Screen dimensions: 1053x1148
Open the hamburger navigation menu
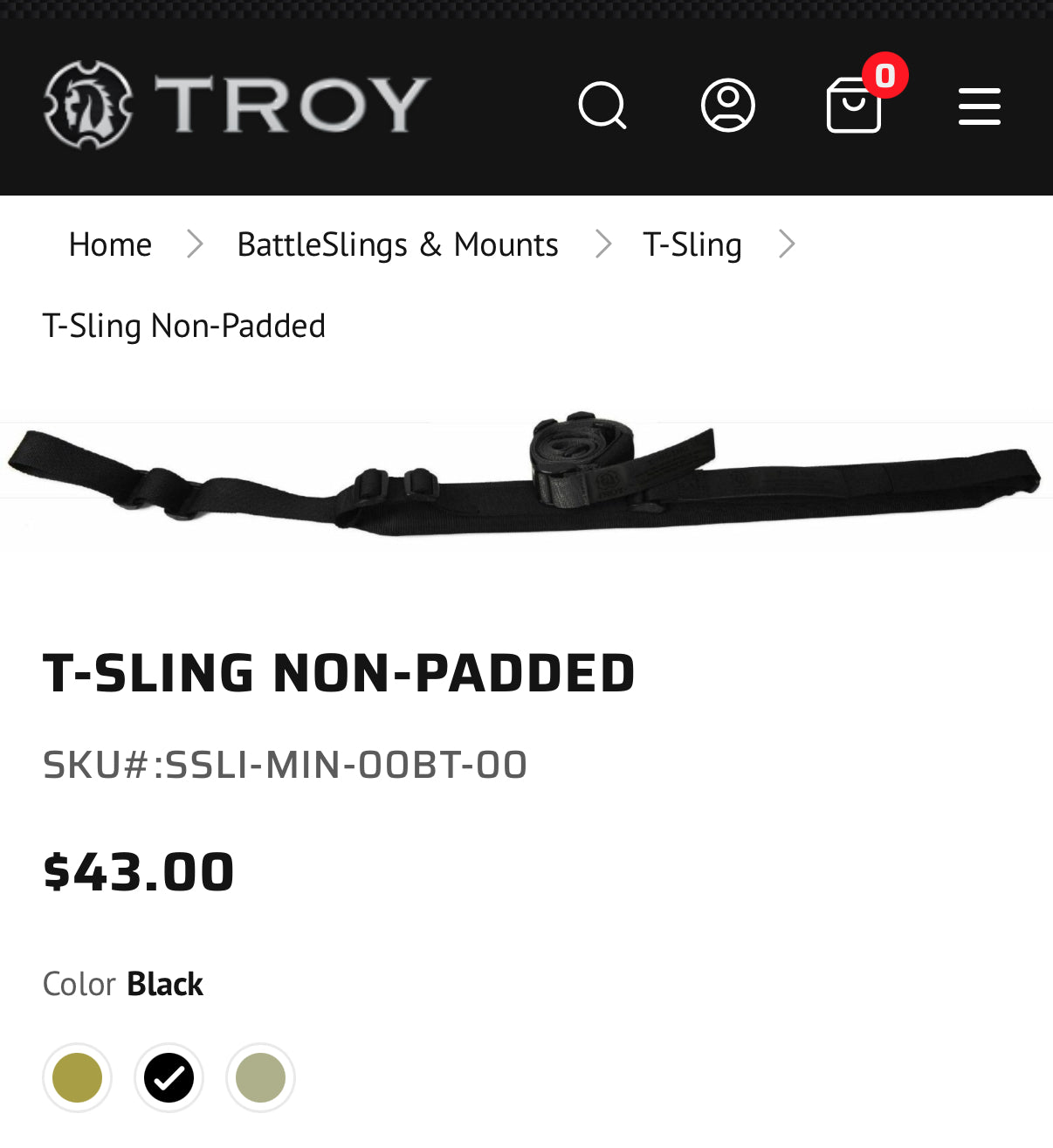click(x=979, y=107)
